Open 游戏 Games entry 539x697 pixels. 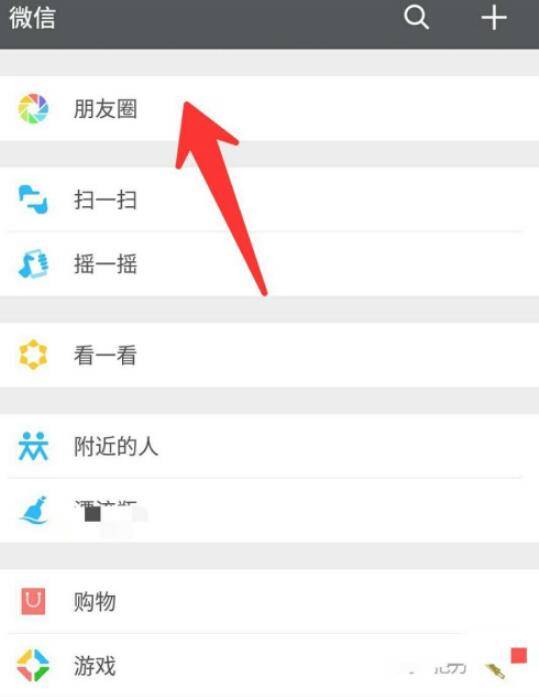[x=269, y=666]
